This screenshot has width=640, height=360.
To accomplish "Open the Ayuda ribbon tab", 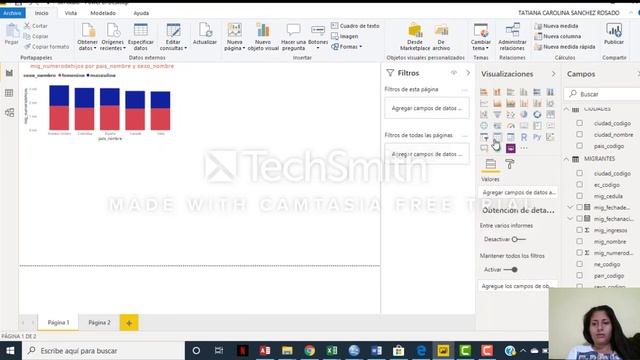I will point(141,13).
